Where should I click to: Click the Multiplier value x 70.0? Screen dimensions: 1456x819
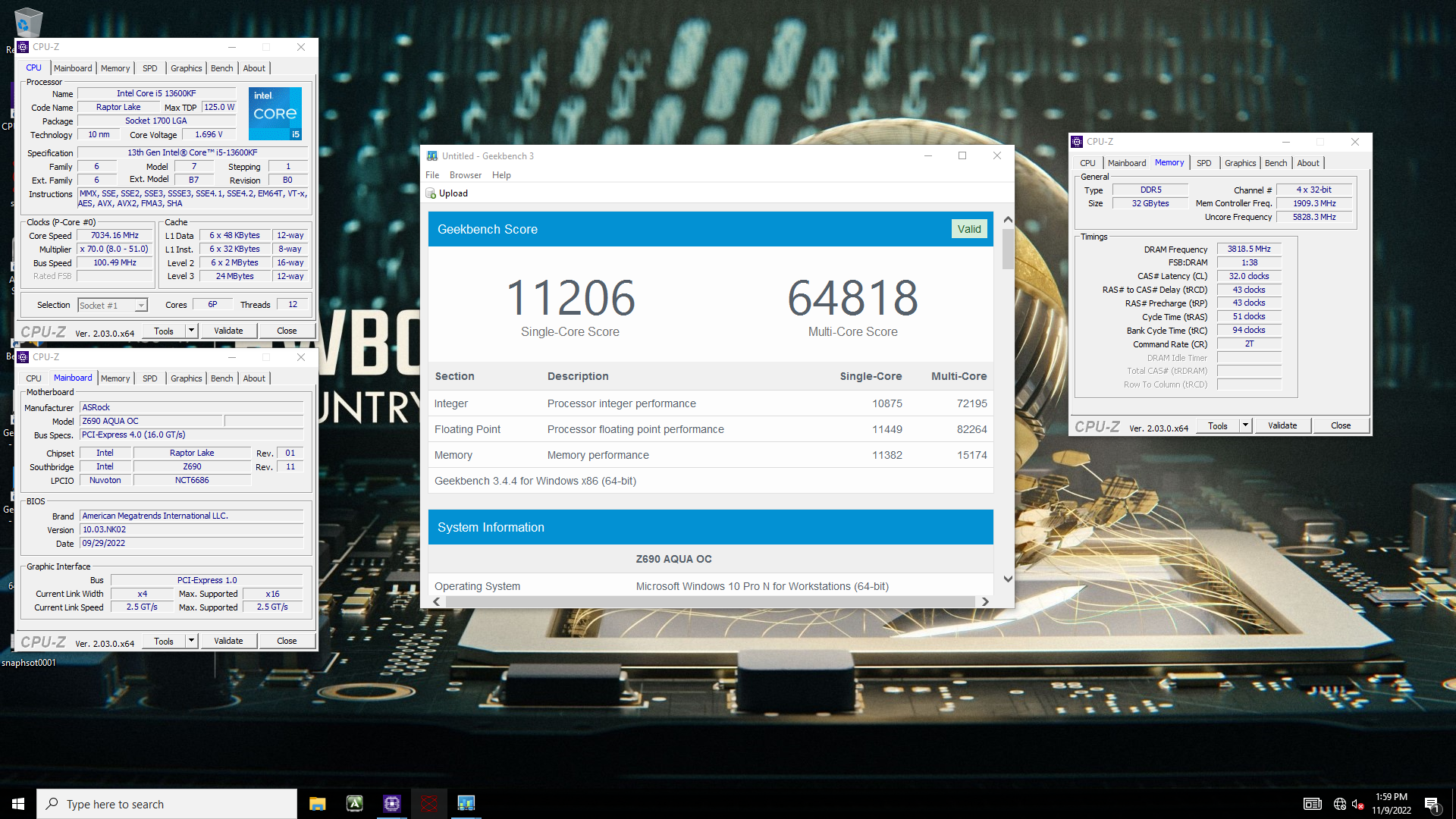tap(115, 249)
